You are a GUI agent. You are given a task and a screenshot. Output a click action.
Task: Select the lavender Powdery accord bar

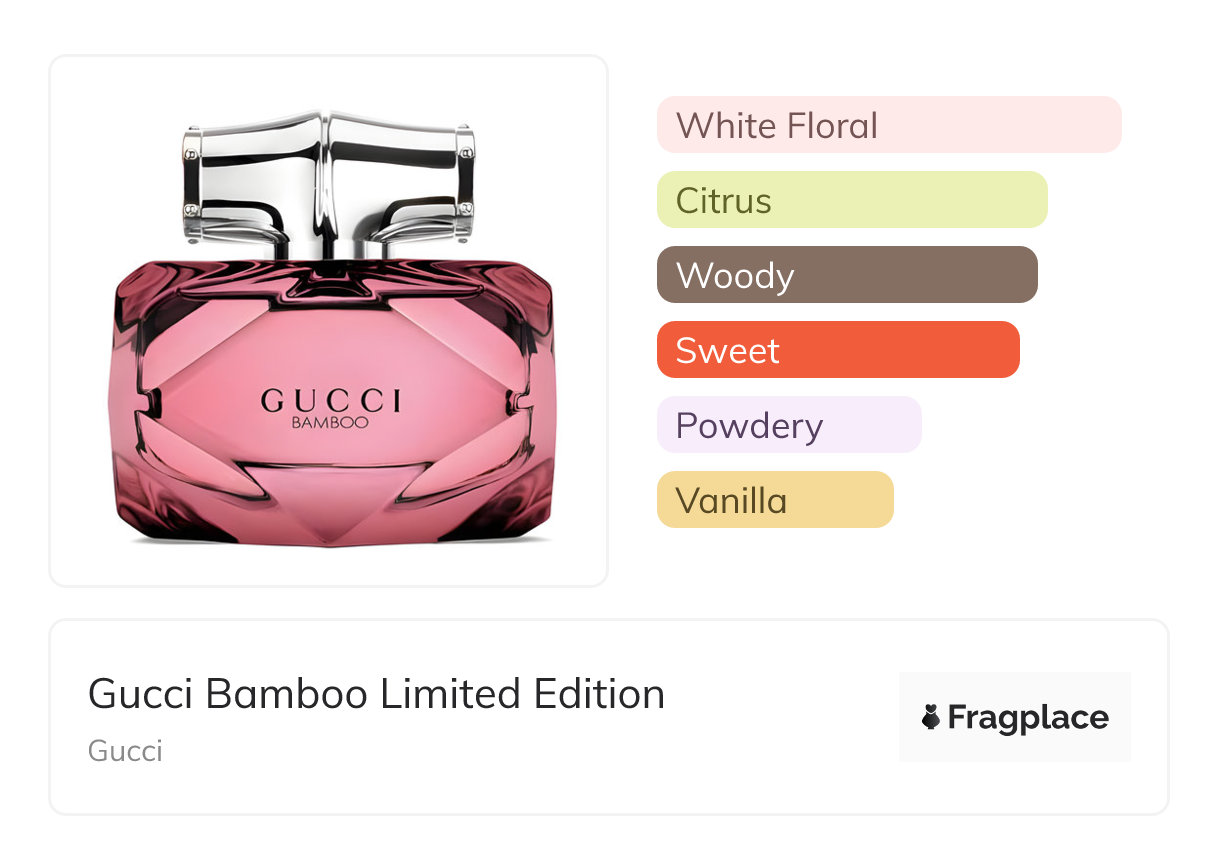point(788,425)
